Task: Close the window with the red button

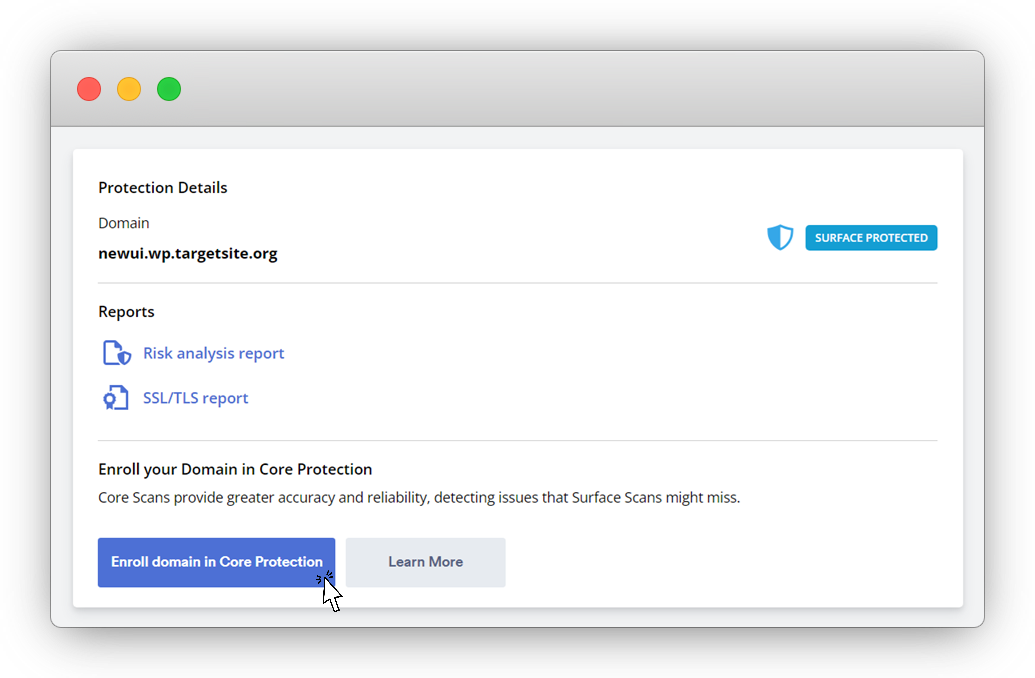Action: [89, 89]
